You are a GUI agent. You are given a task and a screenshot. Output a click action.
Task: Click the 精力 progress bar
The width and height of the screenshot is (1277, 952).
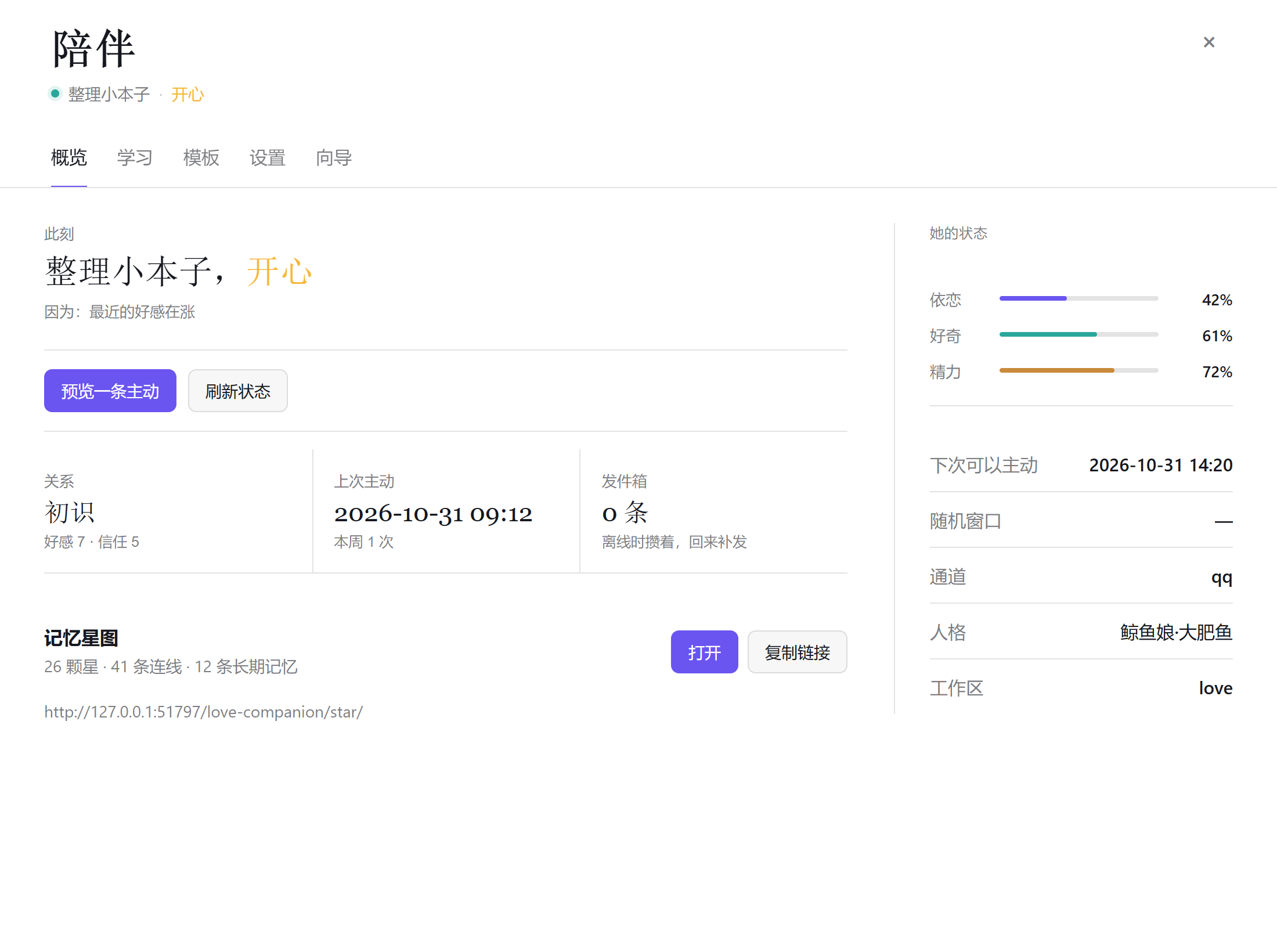point(1079,370)
